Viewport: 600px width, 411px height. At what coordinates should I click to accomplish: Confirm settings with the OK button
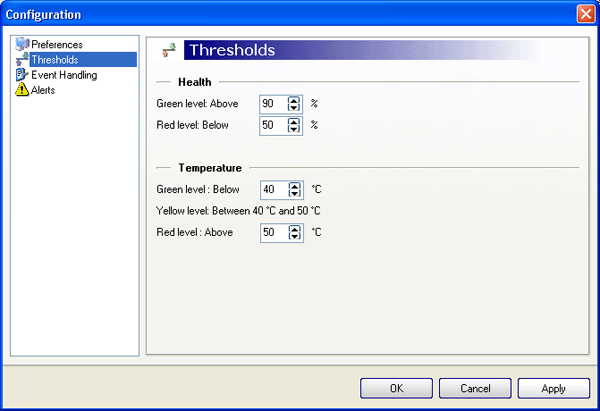pyautogui.click(x=396, y=388)
